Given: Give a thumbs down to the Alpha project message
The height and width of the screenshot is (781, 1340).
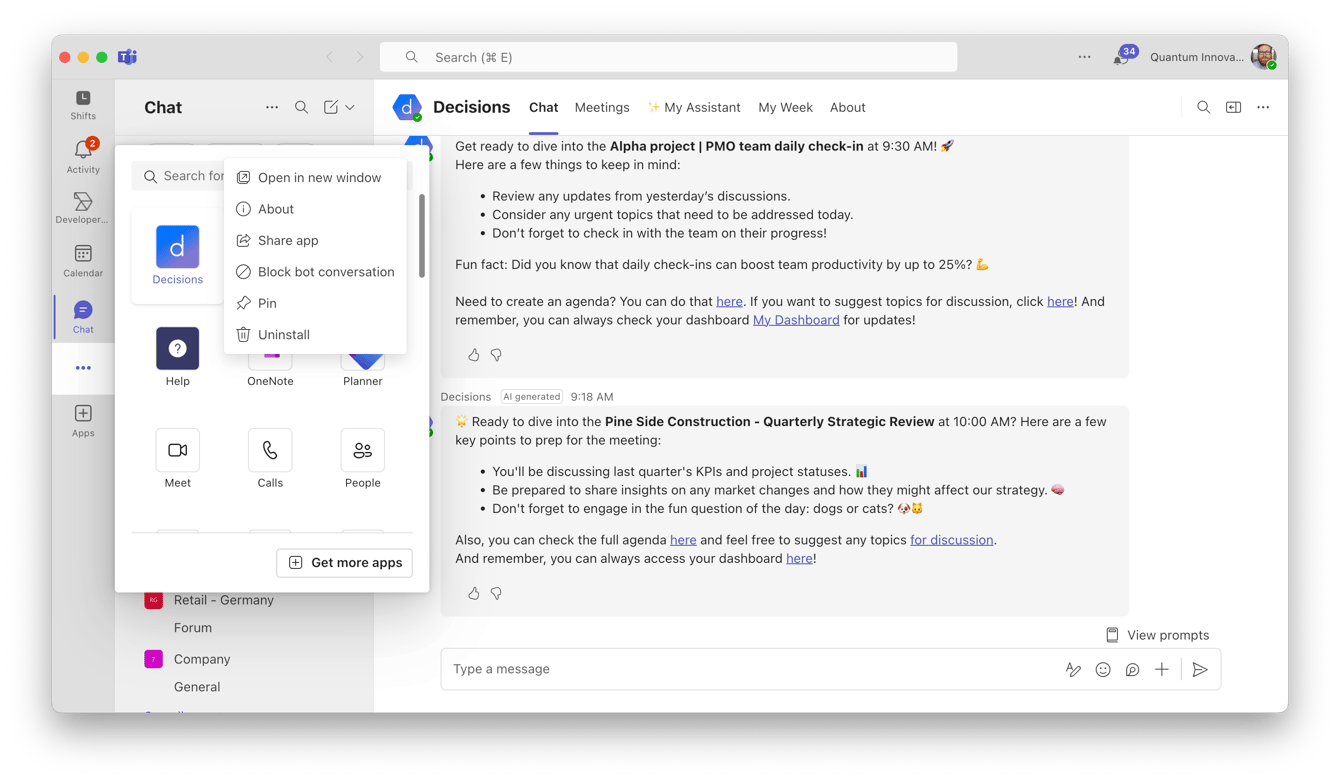Looking at the screenshot, I should pyautogui.click(x=496, y=355).
